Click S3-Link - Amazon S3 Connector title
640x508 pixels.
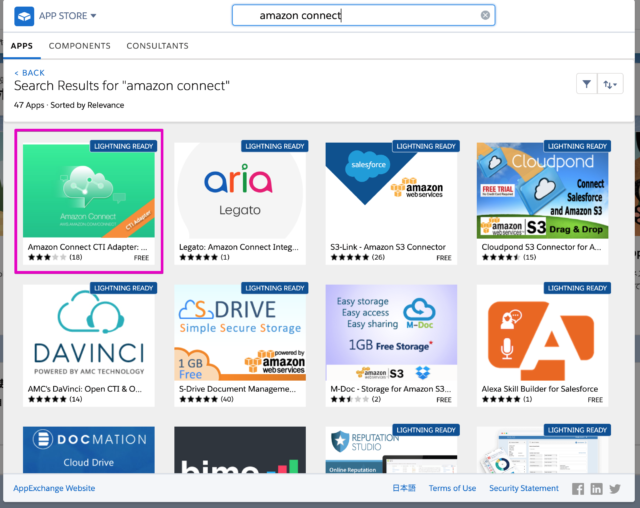388,247
